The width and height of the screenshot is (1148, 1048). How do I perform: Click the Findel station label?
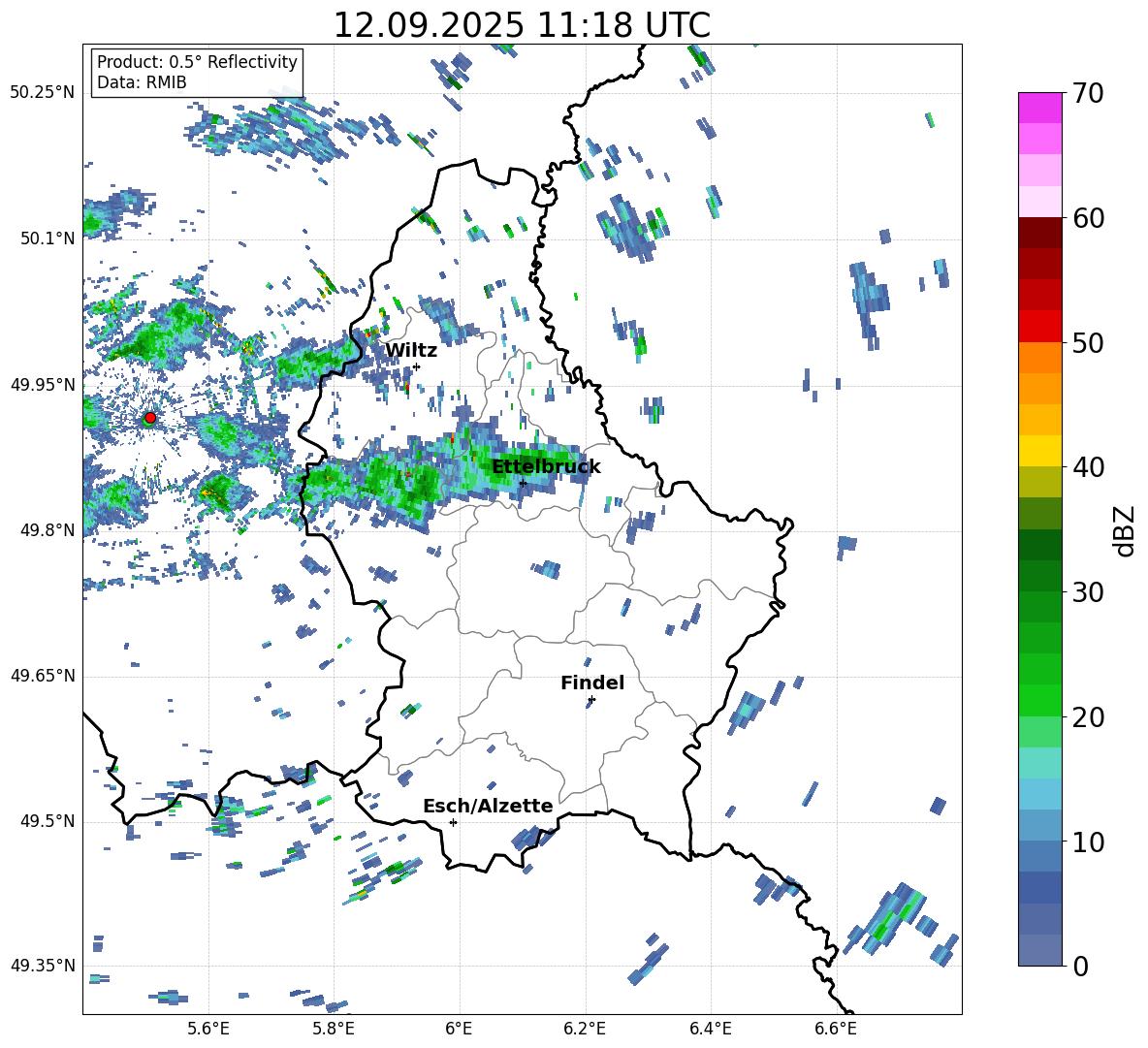(x=592, y=683)
